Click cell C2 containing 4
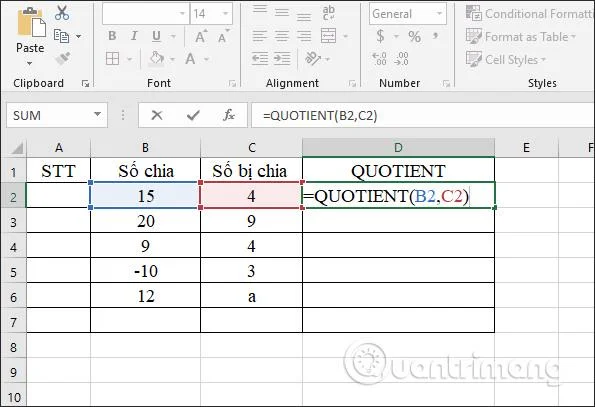Image resolution: width=595 pixels, height=407 pixels. coord(251,196)
